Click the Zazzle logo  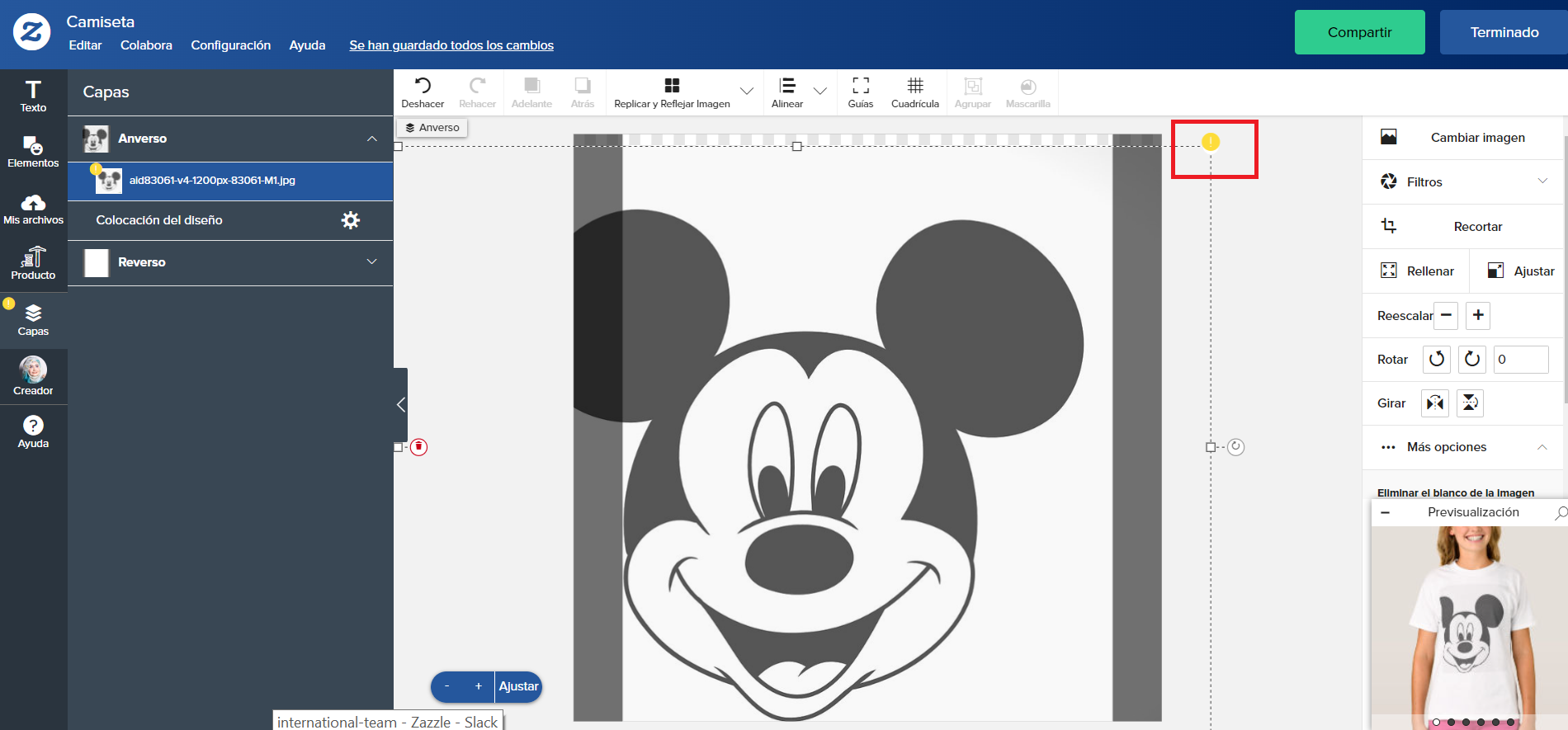pyautogui.click(x=31, y=32)
